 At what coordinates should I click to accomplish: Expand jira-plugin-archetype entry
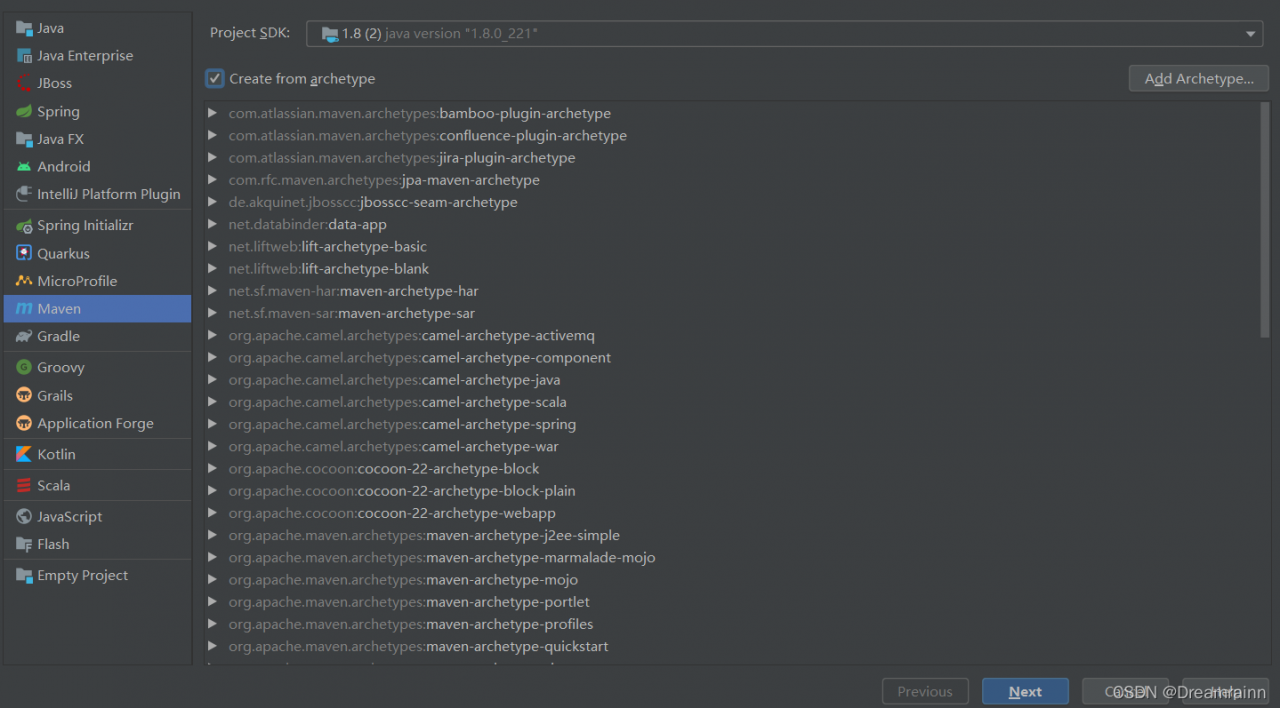click(x=212, y=157)
